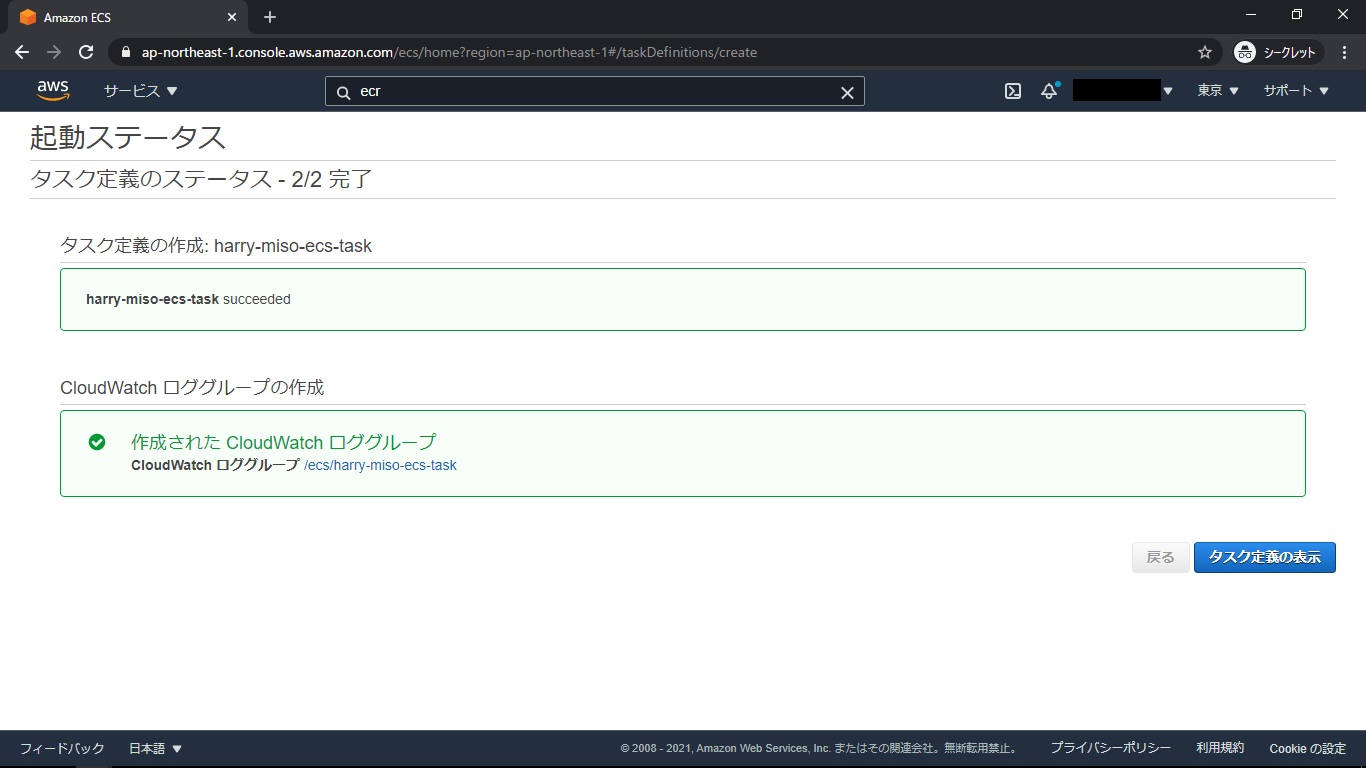Click the フィードバック feedback link
1366x768 pixels.
62,748
